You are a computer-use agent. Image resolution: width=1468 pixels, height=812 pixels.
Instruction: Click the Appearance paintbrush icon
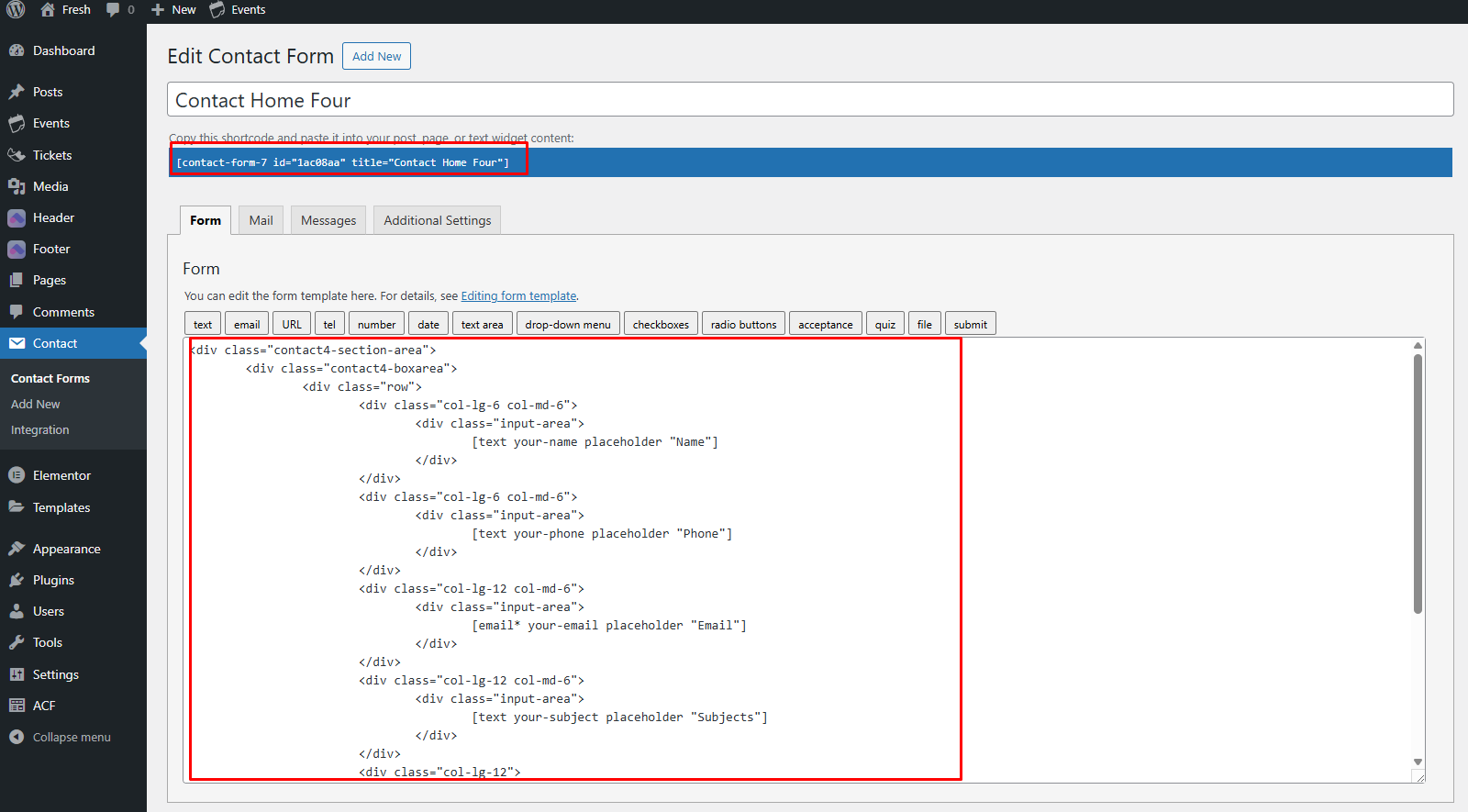(17, 549)
